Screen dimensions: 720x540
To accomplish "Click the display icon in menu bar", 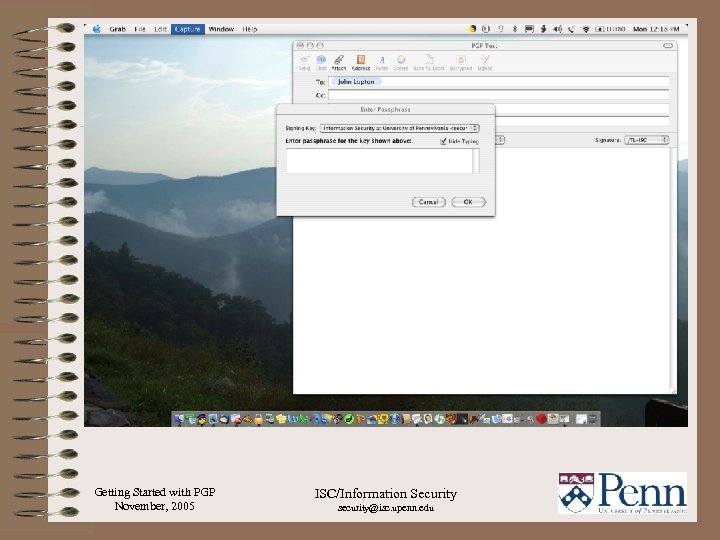I will (x=529, y=29).
